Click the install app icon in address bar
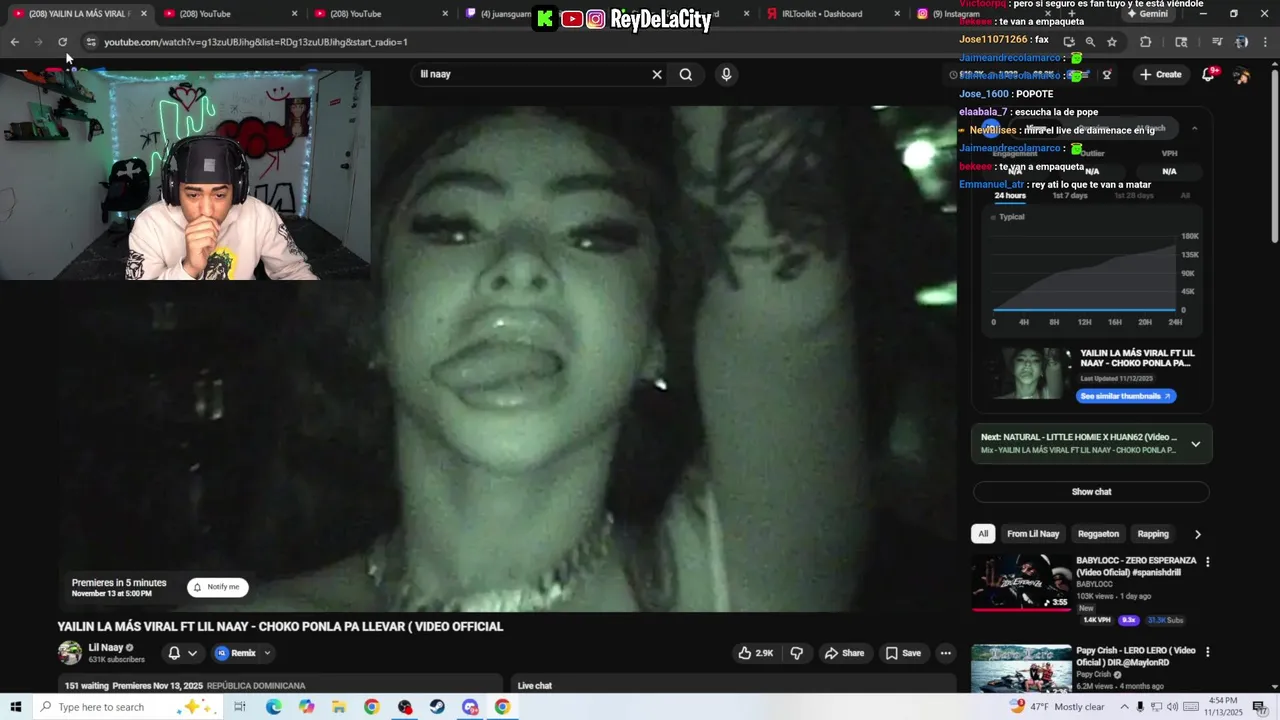This screenshot has height=720, width=1280. coord(1069,42)
